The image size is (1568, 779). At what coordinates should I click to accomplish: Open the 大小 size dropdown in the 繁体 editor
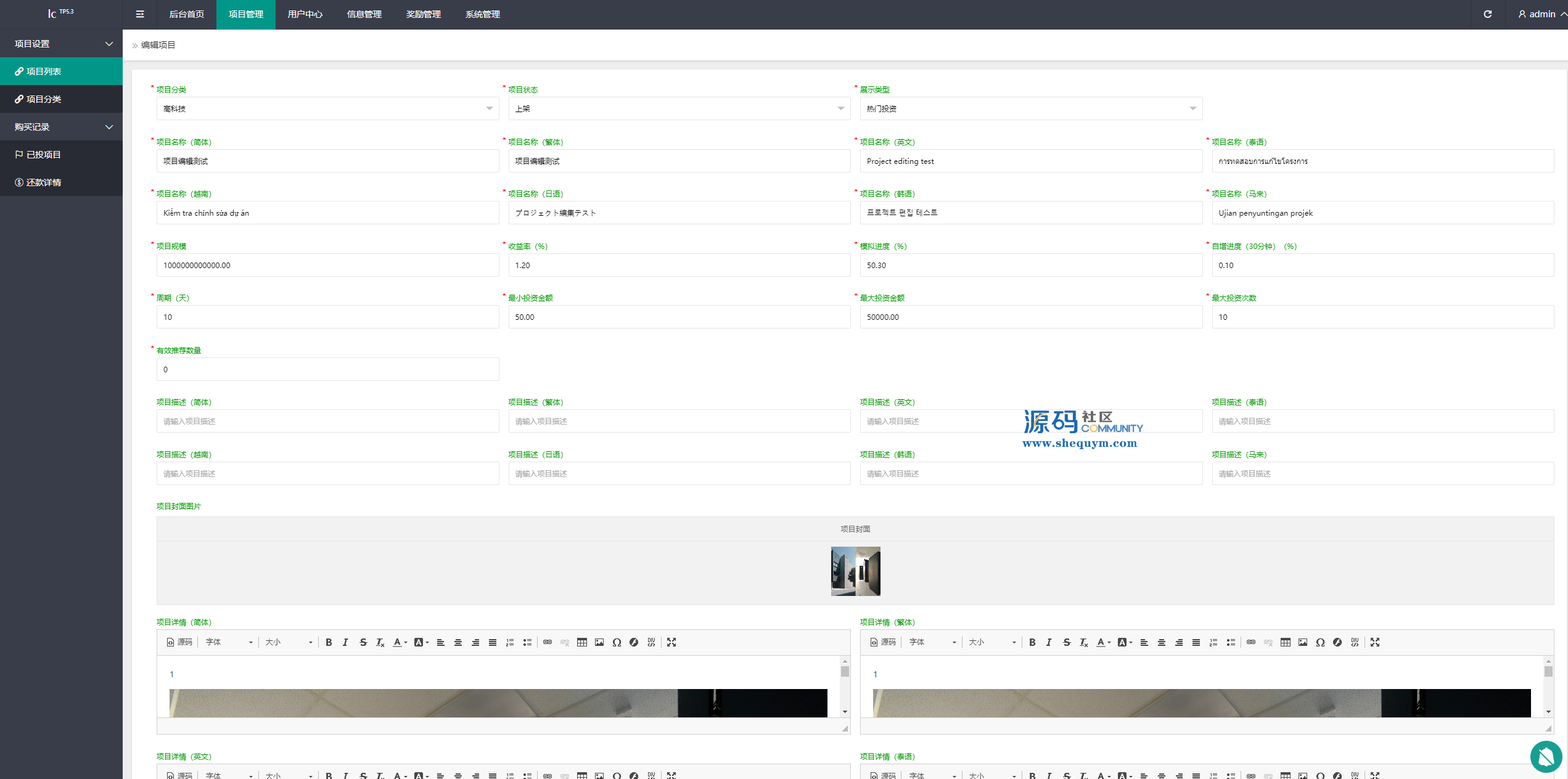point(992,642)
